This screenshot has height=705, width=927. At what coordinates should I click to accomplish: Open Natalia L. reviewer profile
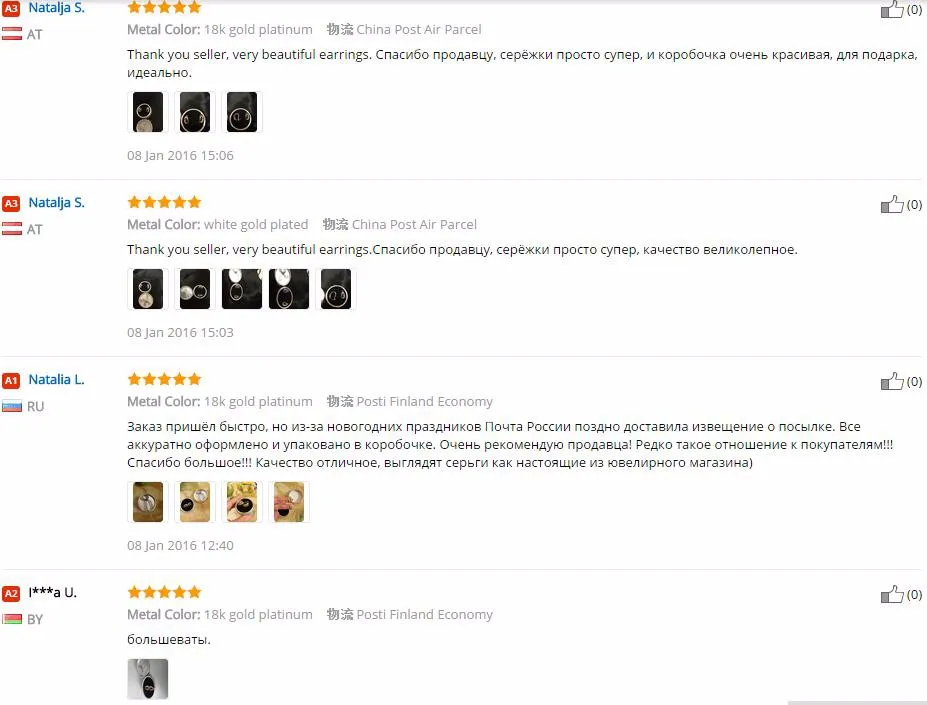coord(56,379)
